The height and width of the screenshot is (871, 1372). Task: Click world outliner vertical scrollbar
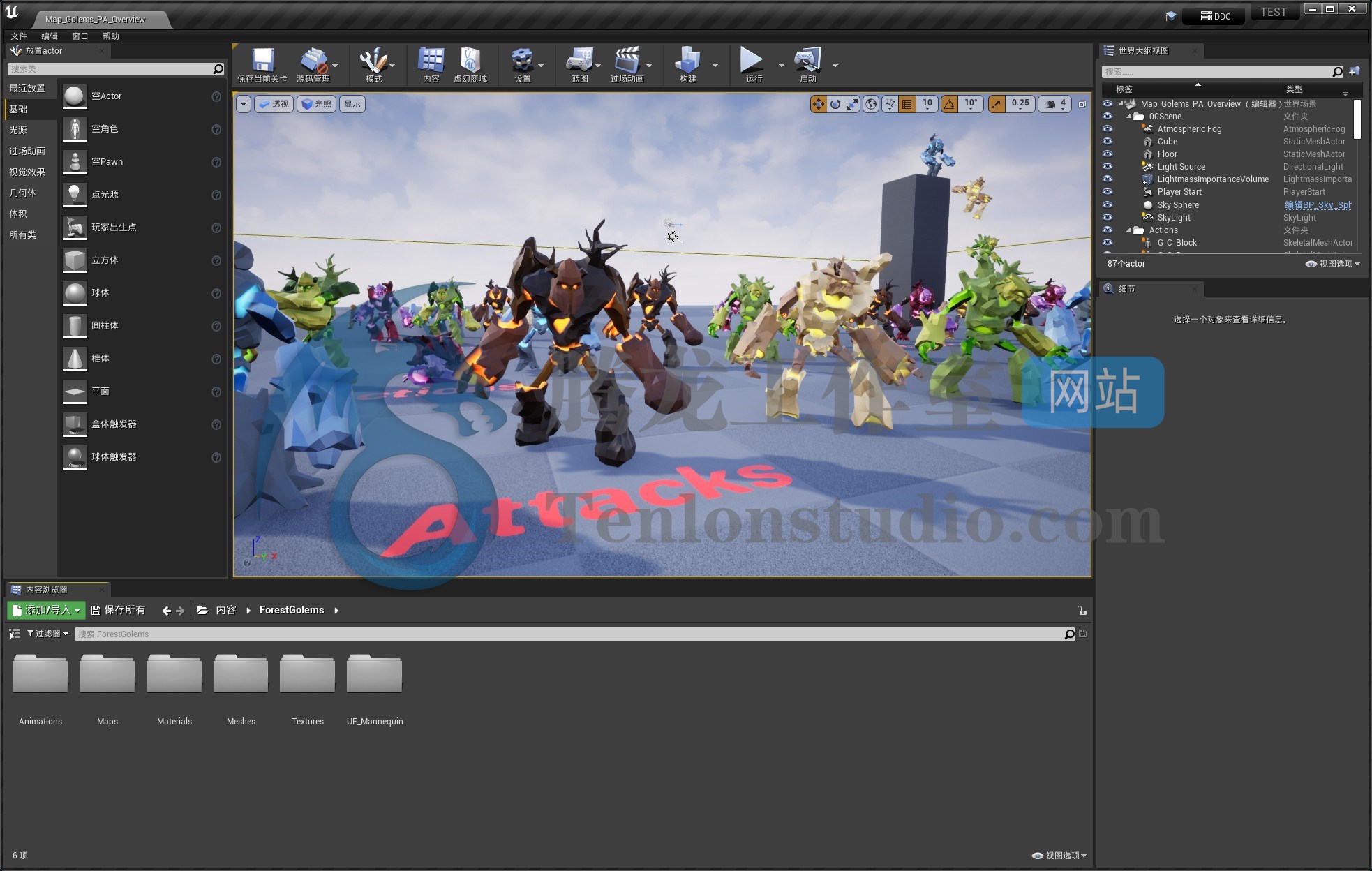[1357, 119]
